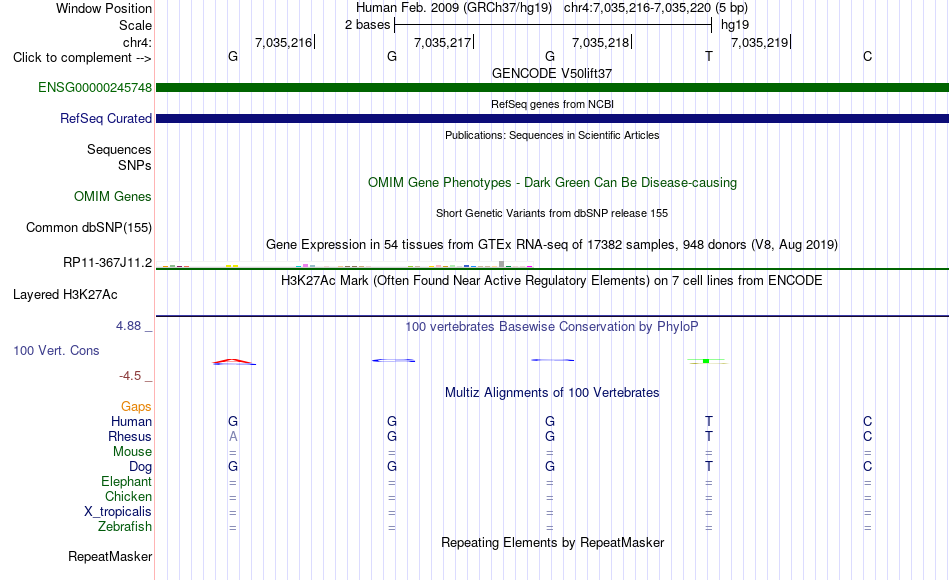This screenshot has height=580, width=950.
Task: Click the chr4:7,035,216-7,035,220 position text
Action: (656, 8)
